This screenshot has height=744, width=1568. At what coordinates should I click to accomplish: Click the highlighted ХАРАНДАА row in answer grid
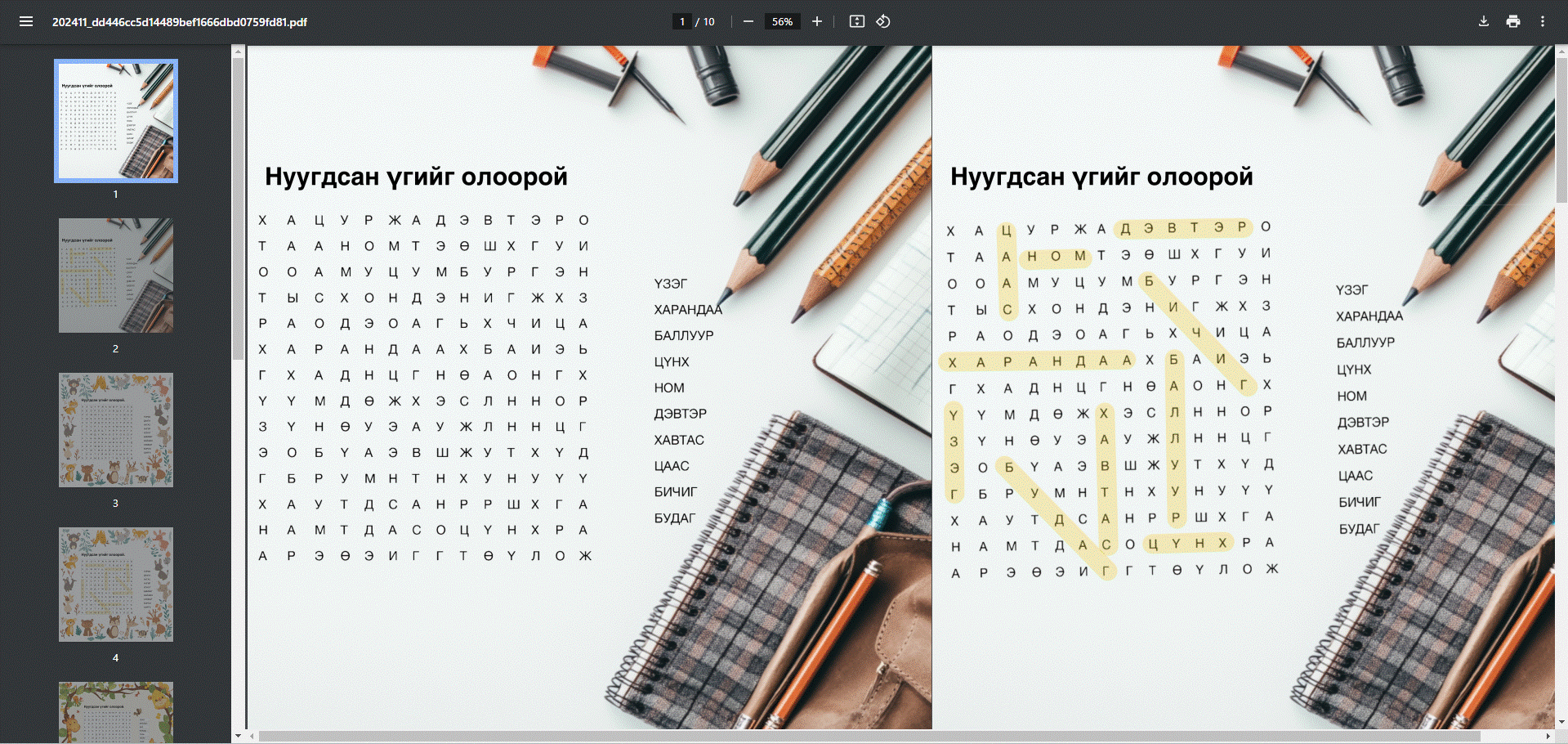point(1039,361)
